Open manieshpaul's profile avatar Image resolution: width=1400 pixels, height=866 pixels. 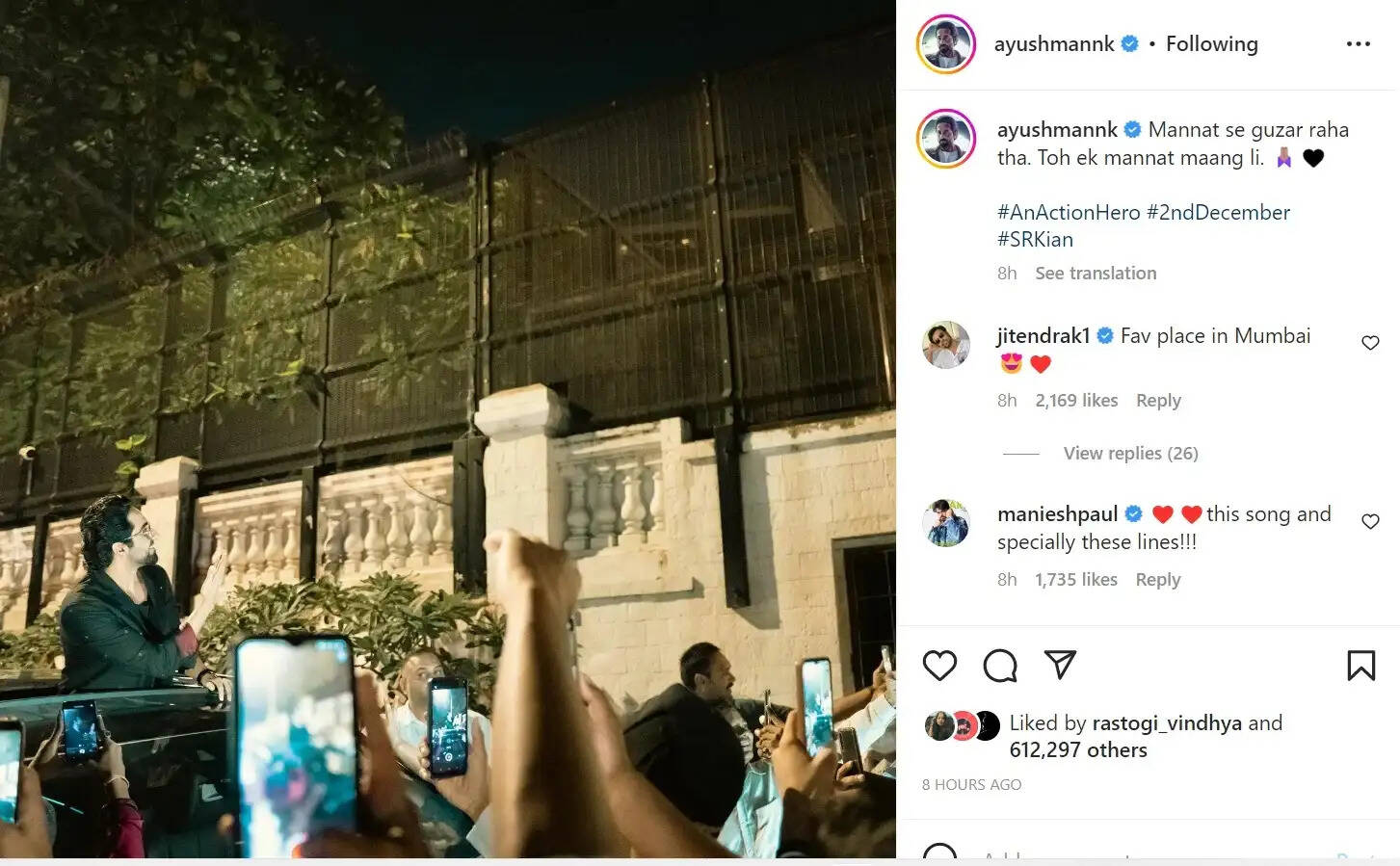tap(946, 523)
